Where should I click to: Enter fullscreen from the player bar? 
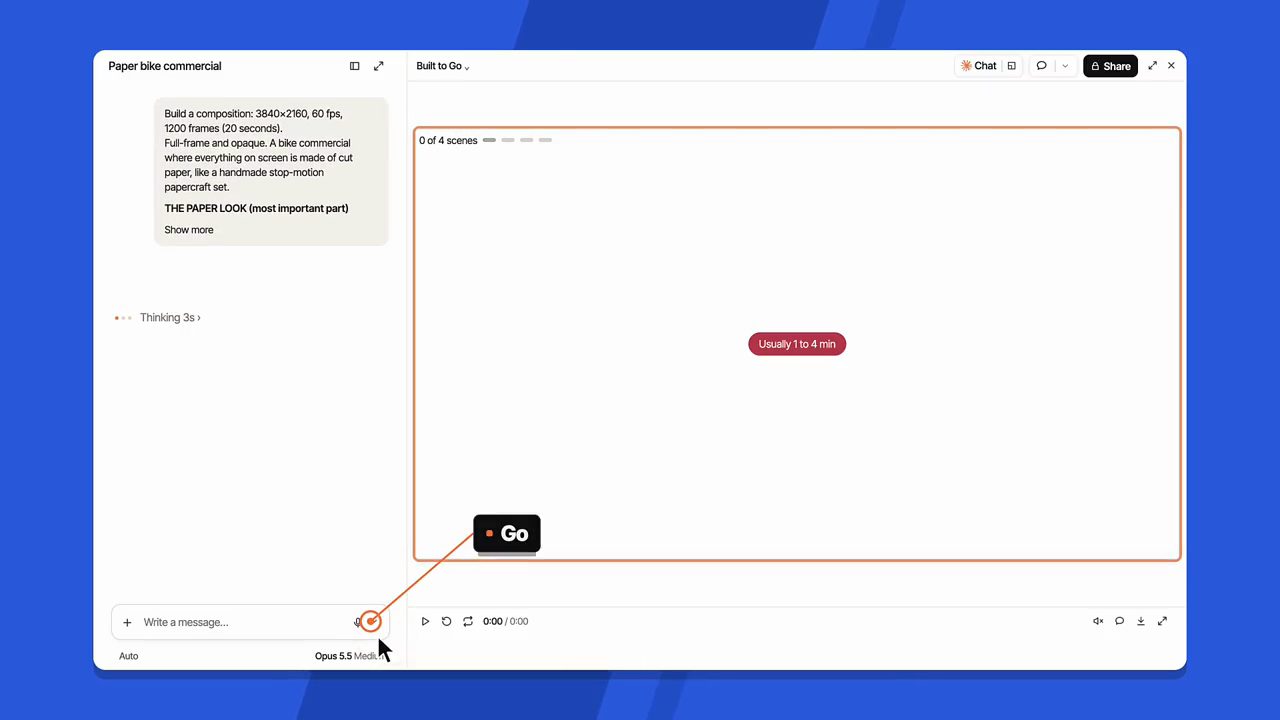point(1162,621)
